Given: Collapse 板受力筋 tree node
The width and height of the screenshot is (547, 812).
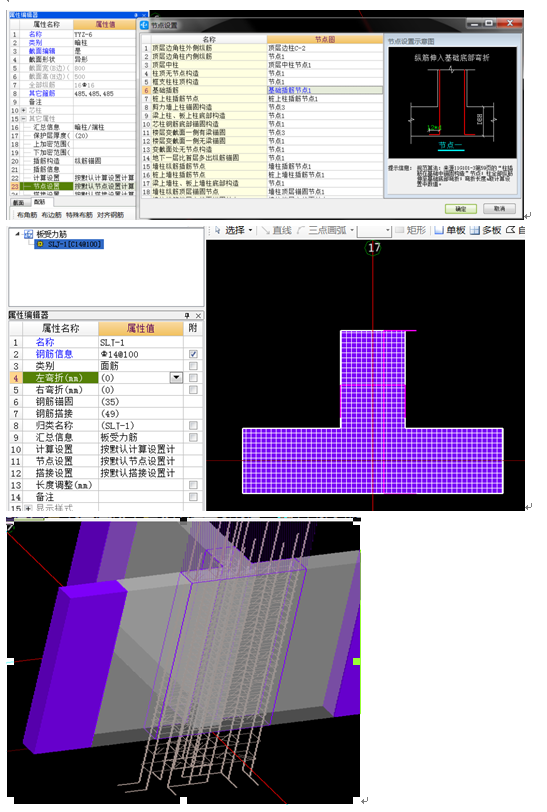Looking at the screenshot, I should pos(17,234).
